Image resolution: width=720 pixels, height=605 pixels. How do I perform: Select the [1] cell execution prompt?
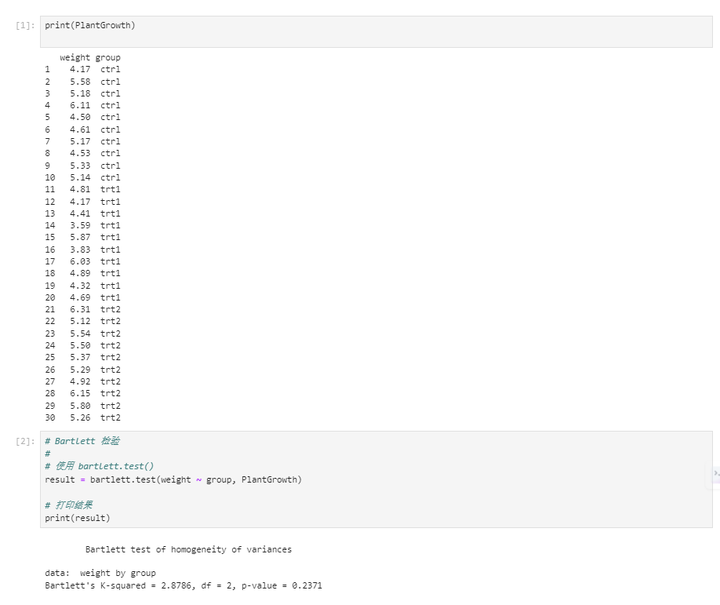point(25,25)
